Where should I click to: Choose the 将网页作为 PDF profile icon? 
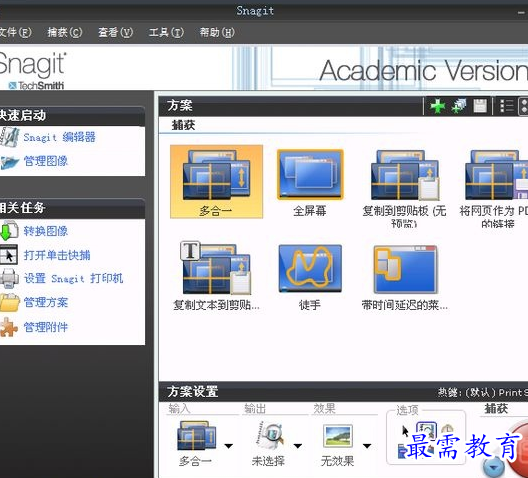(x=497, y=175)
